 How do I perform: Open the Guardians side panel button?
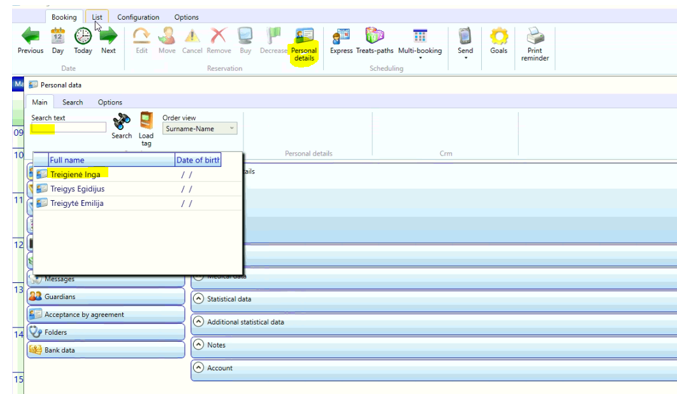106,297
